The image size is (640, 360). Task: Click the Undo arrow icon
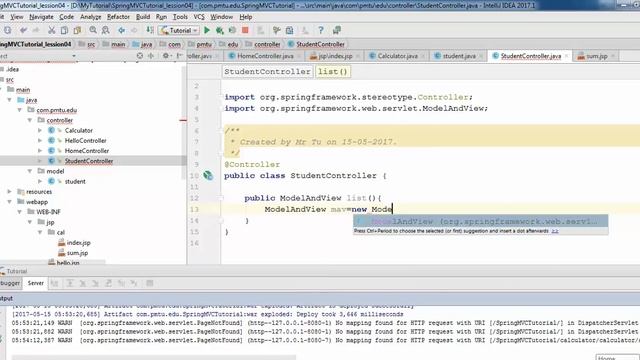[23, 30]
